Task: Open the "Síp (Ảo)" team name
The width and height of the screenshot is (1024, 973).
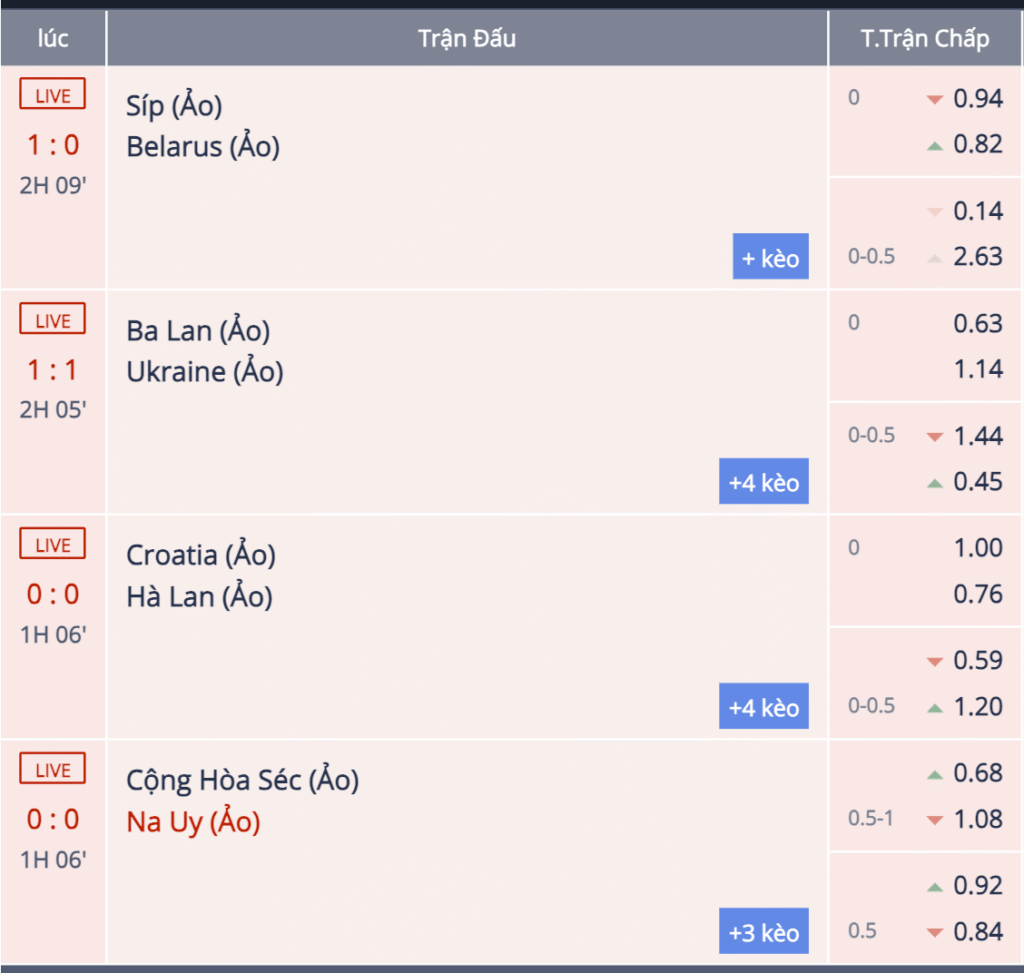Action: pos(174,104)
